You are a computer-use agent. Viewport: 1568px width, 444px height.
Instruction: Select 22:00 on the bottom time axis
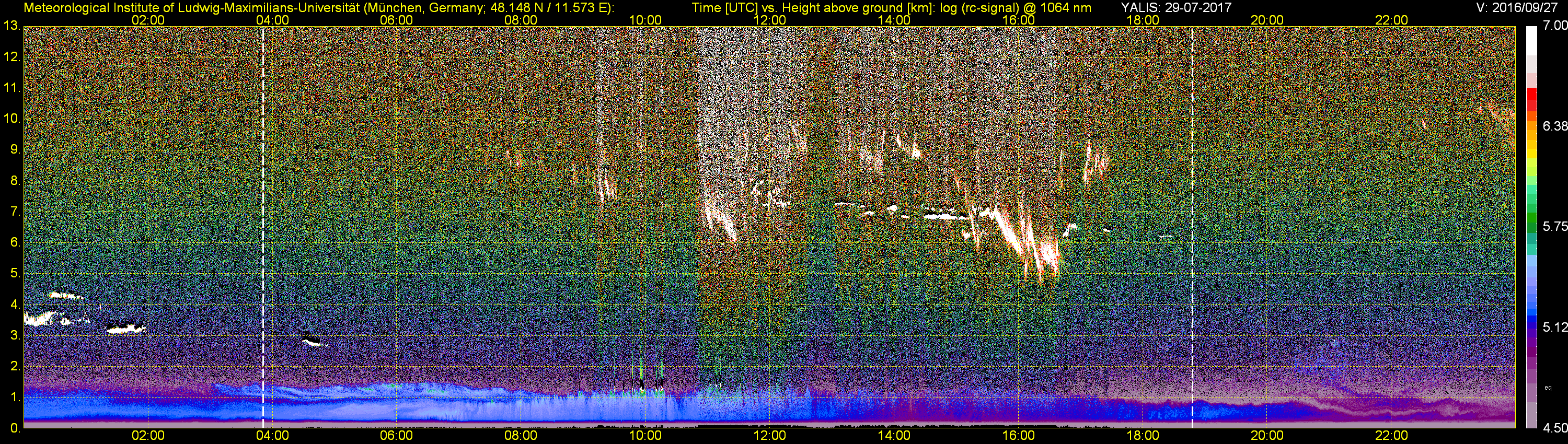point(1391,436)
